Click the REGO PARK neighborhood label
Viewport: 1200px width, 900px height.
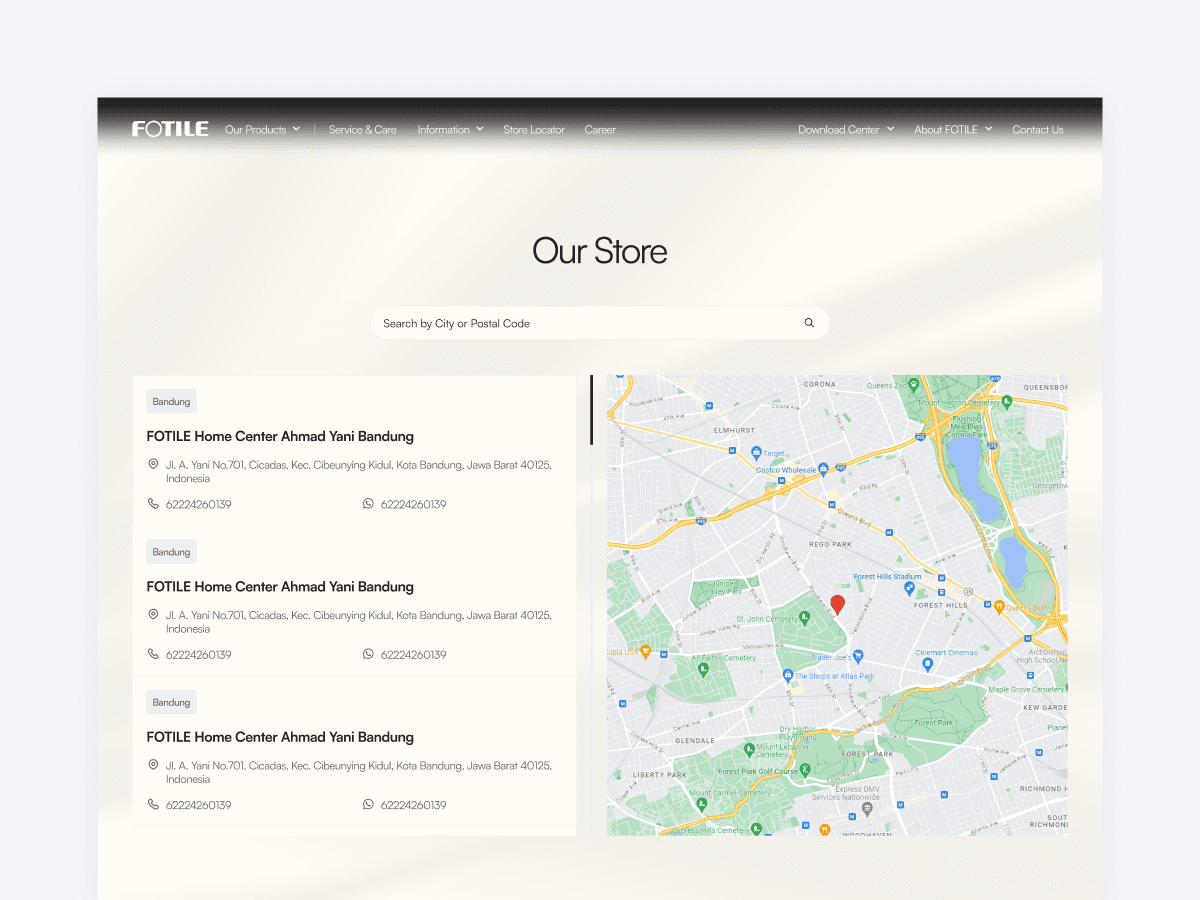coord(830,544)
